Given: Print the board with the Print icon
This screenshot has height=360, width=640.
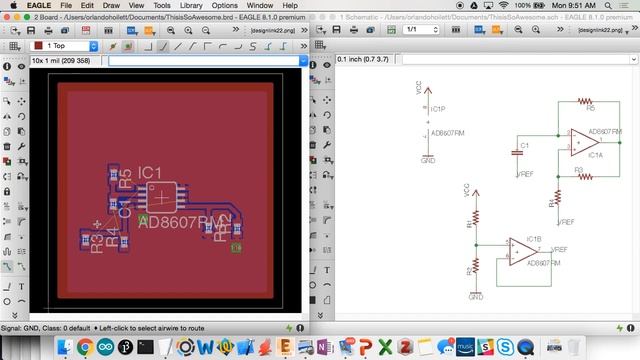Looking at the screenshot, I should 48,30.
